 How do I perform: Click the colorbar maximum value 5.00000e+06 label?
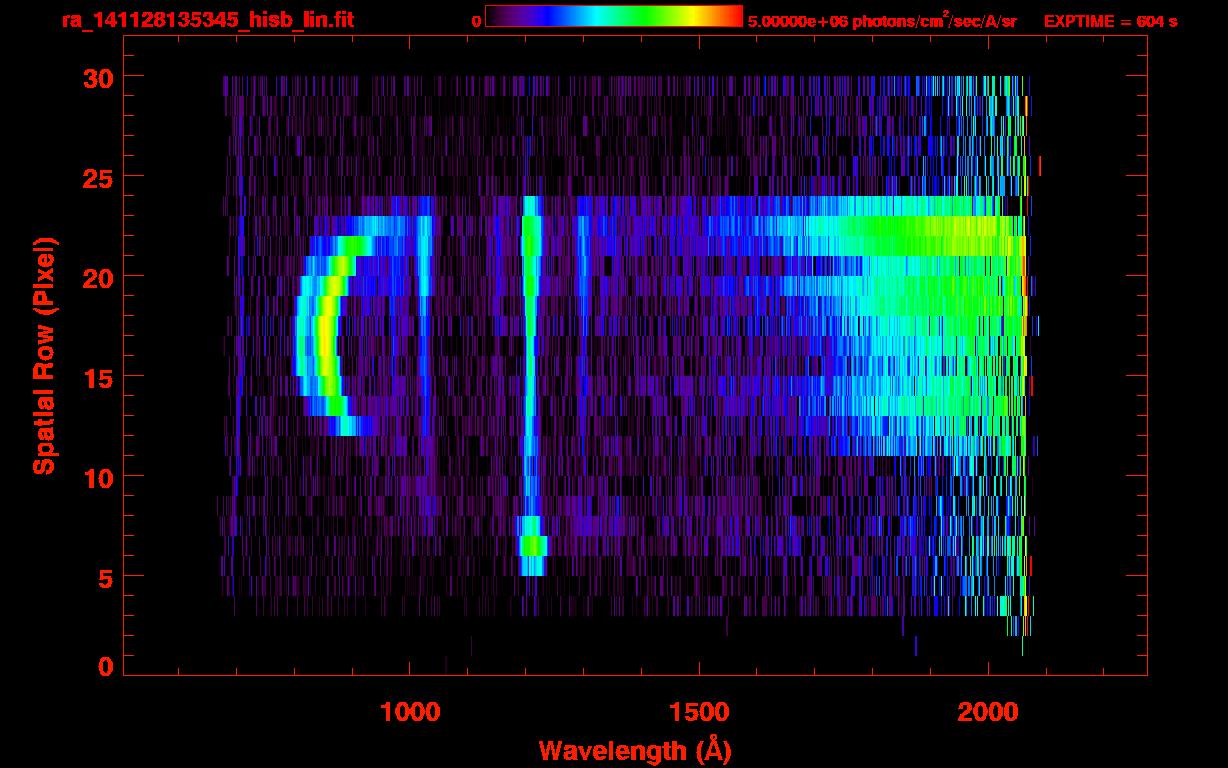pos(800,21)
